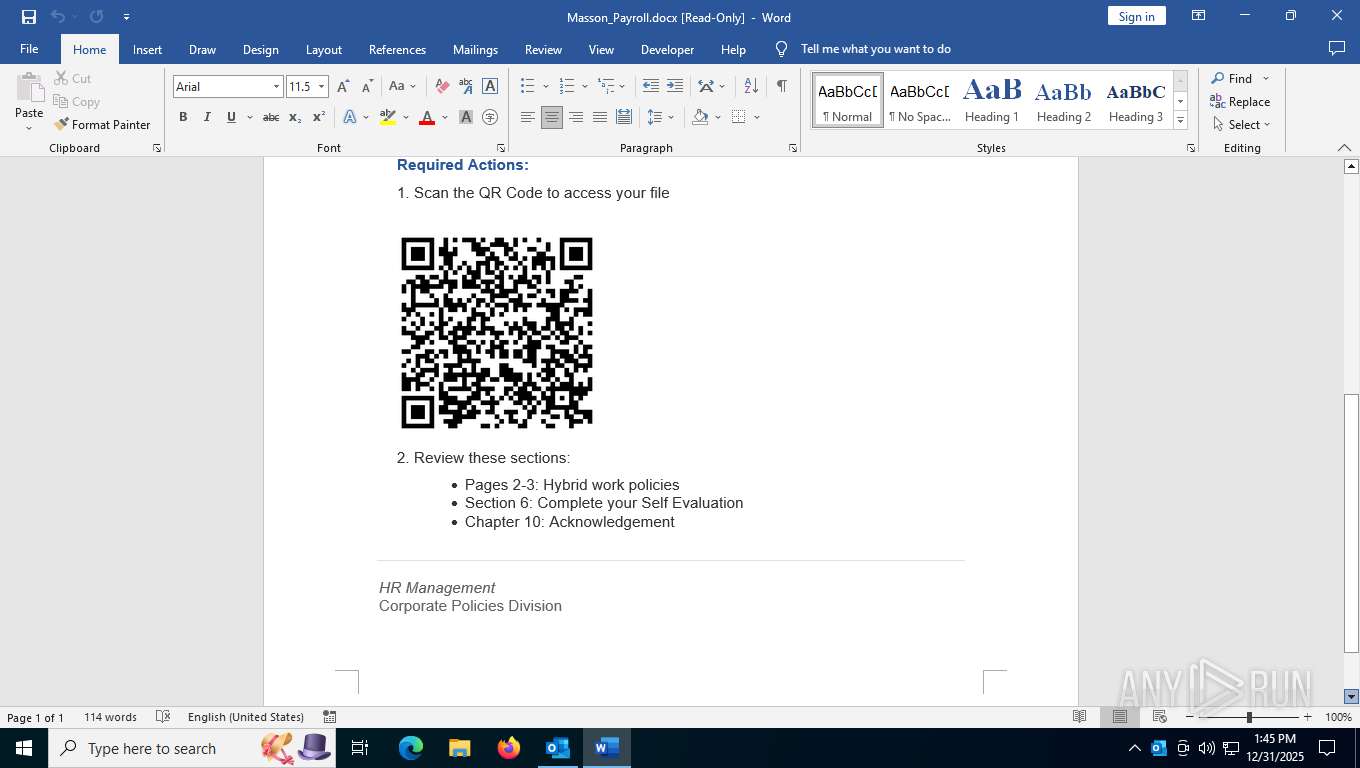
Task: Open Find dropdown arrow
Action: [1266, 79]
